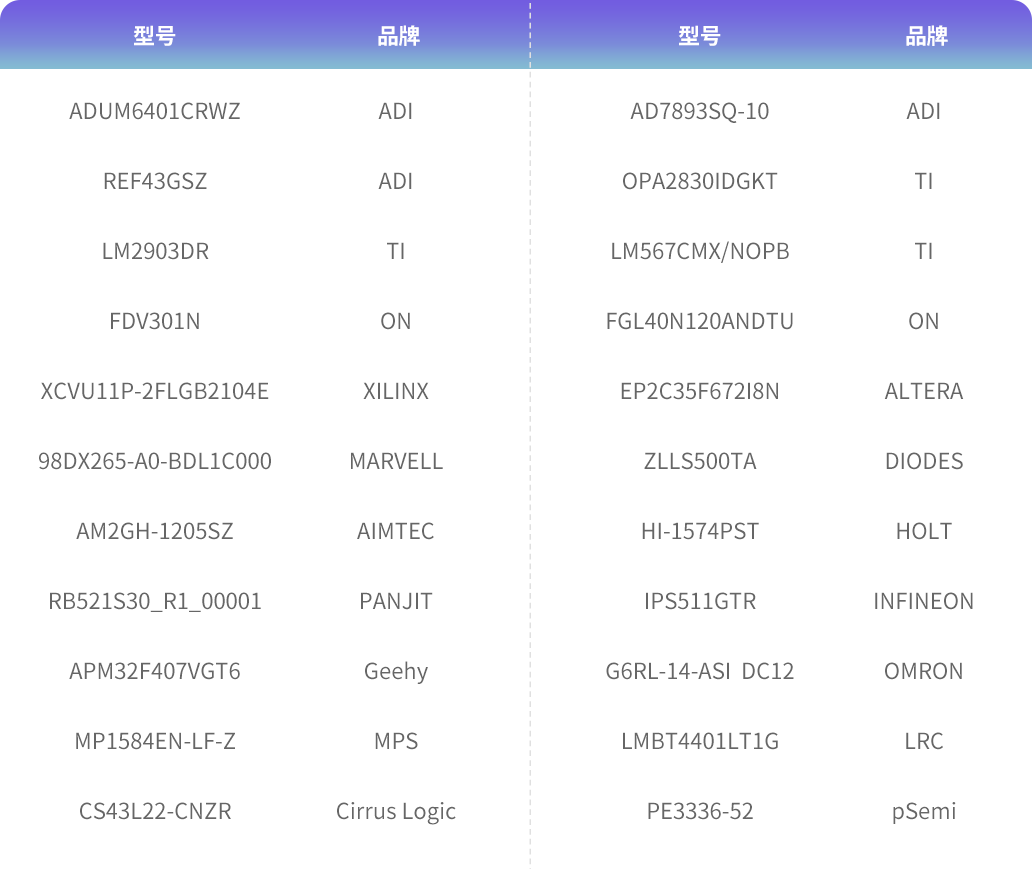Screen dimensions: 1032x869
Task: Click the XILINX brand name
Action: (x=396, y=391)
